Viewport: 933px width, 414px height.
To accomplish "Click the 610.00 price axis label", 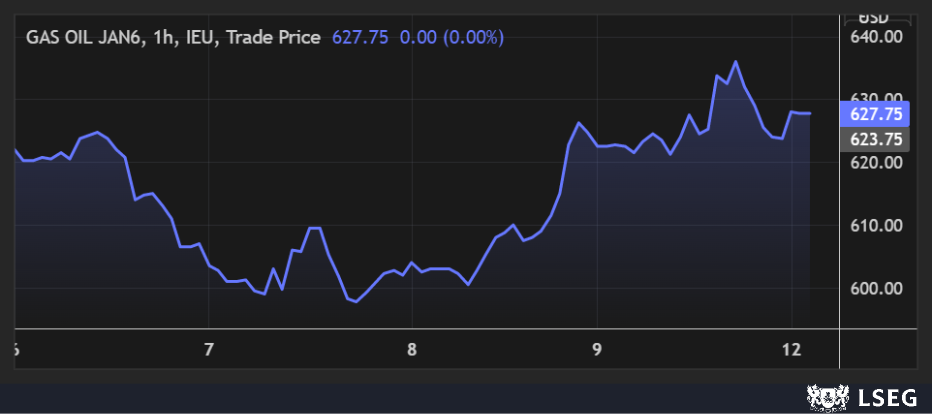I will coord(876,226).
